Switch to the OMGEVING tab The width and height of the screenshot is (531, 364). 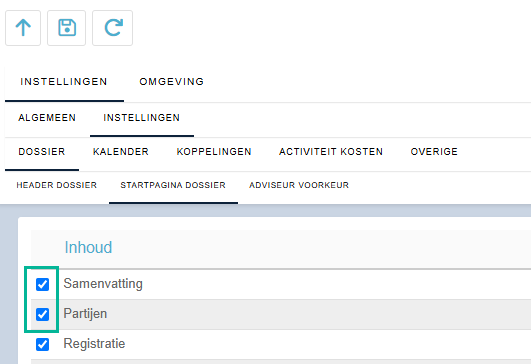[172, 82]
